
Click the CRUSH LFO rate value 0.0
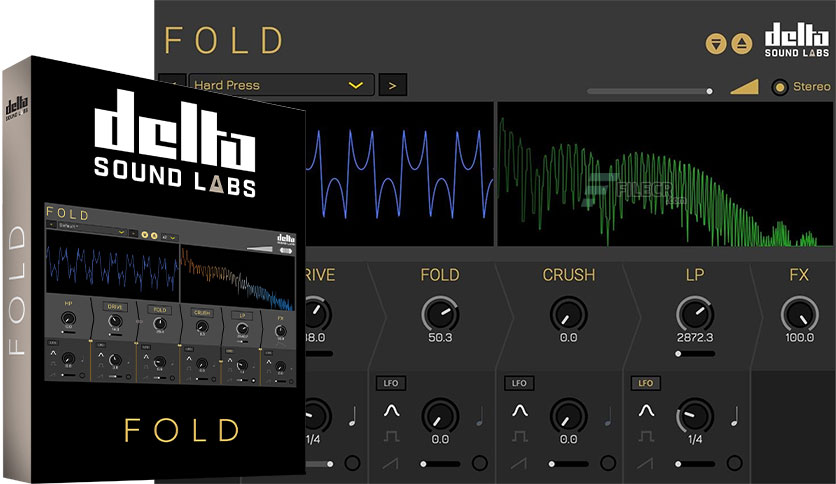(x=568, y=439)
